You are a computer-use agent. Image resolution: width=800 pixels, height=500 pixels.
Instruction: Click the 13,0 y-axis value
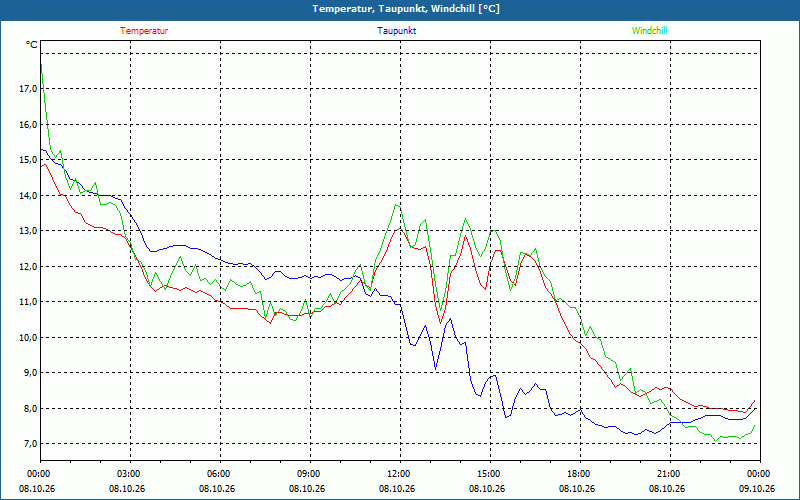point(28,231)
